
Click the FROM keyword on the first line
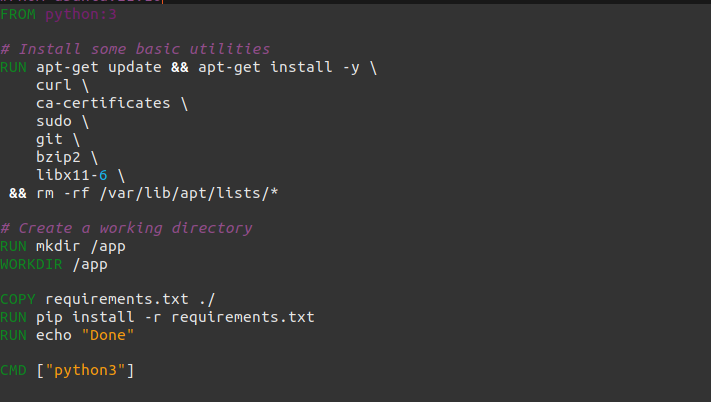click(18, 14)
